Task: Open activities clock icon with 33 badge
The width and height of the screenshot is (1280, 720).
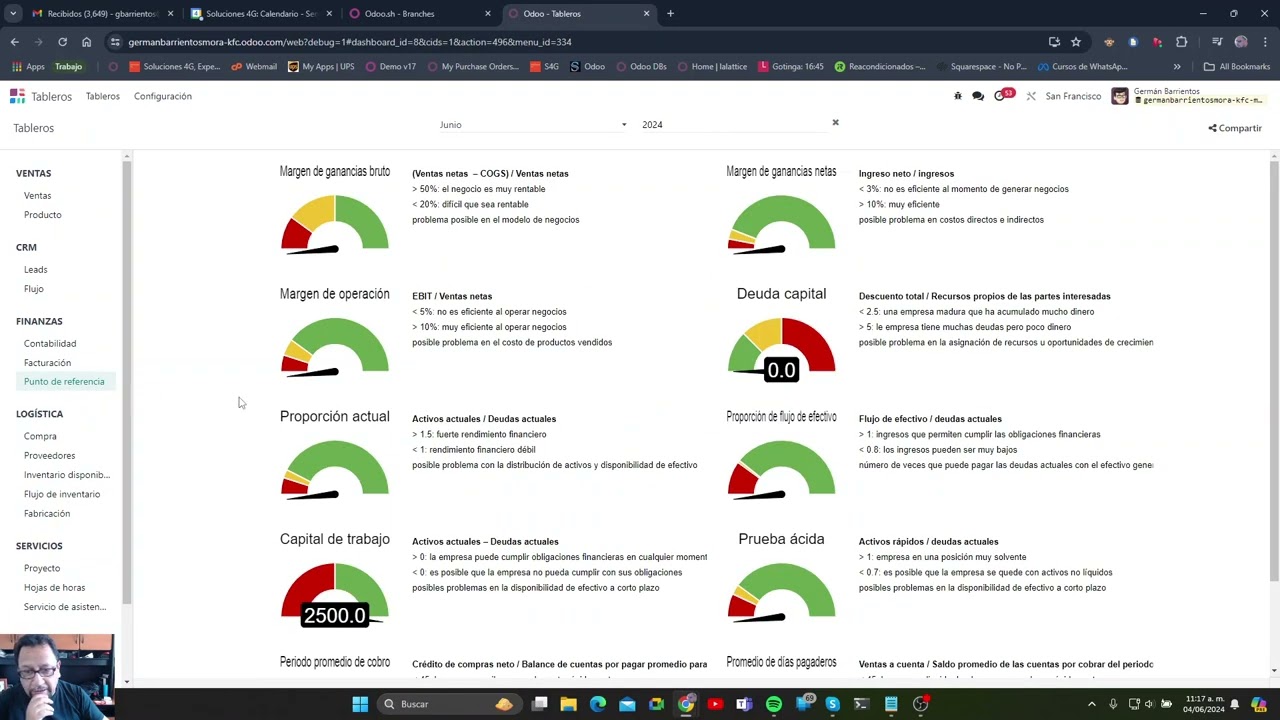Action: tap(1003, 95)
